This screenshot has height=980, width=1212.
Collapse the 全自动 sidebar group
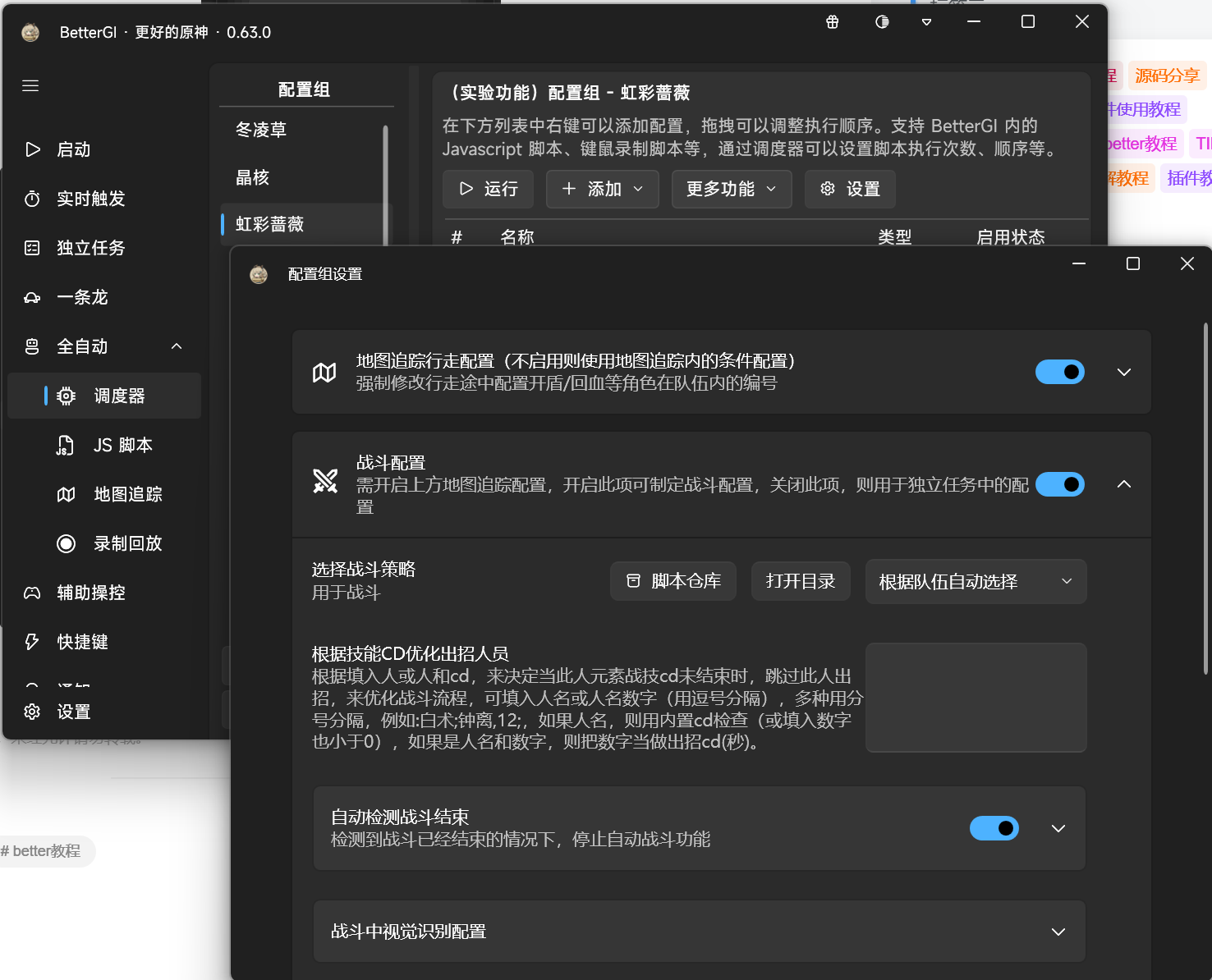click(104, 346)
